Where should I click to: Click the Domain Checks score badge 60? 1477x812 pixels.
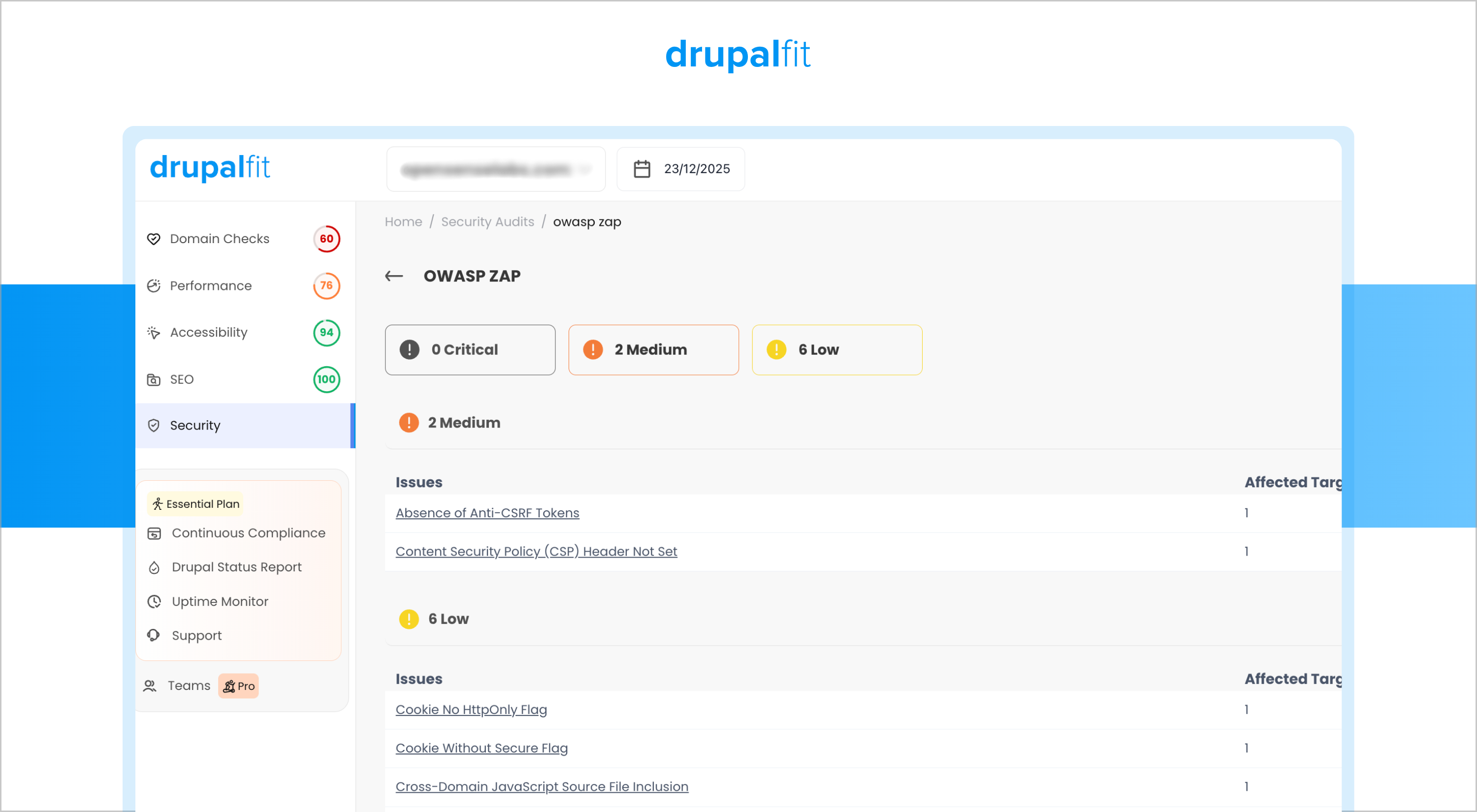326,239
